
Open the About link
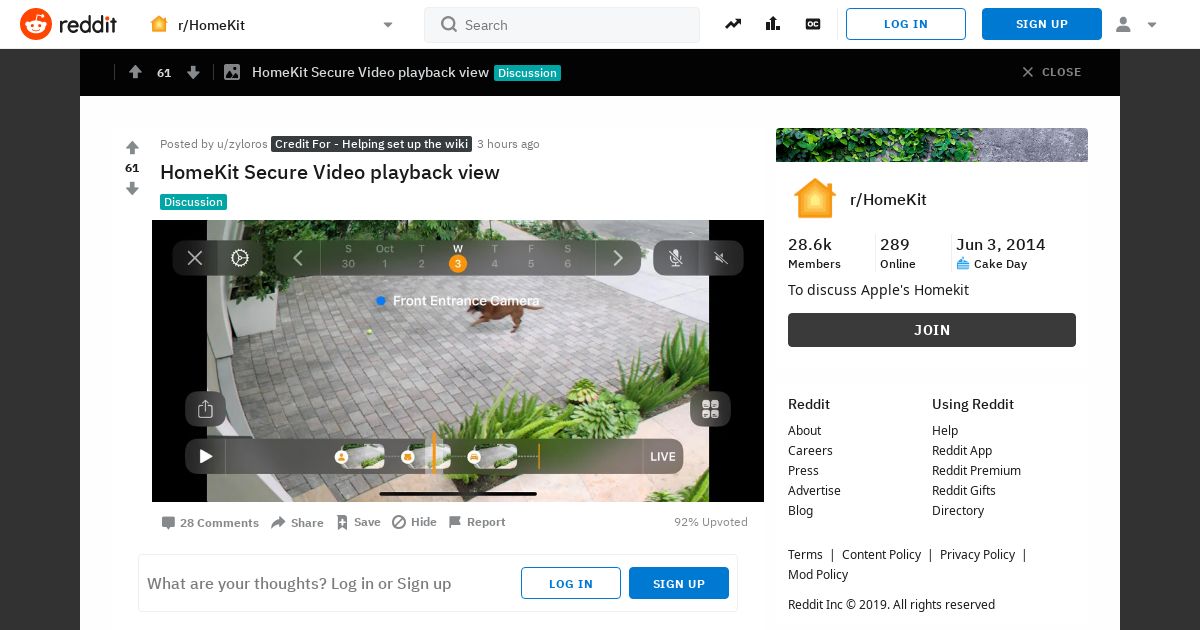coord(804,430)
